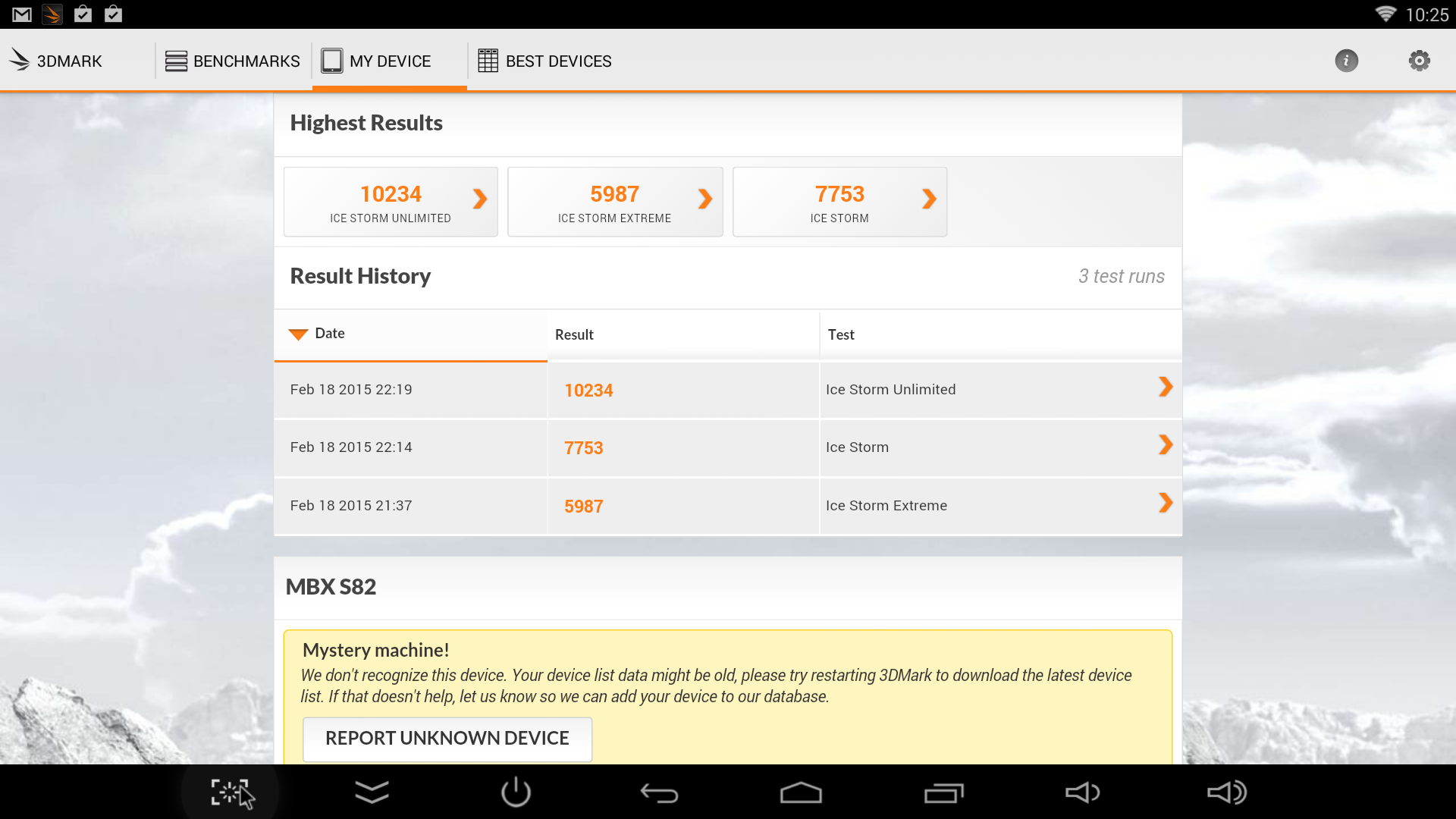
Task: Open the Ice Storm Unlimited 10234 highest result card
Action: (x=391, y=202)
